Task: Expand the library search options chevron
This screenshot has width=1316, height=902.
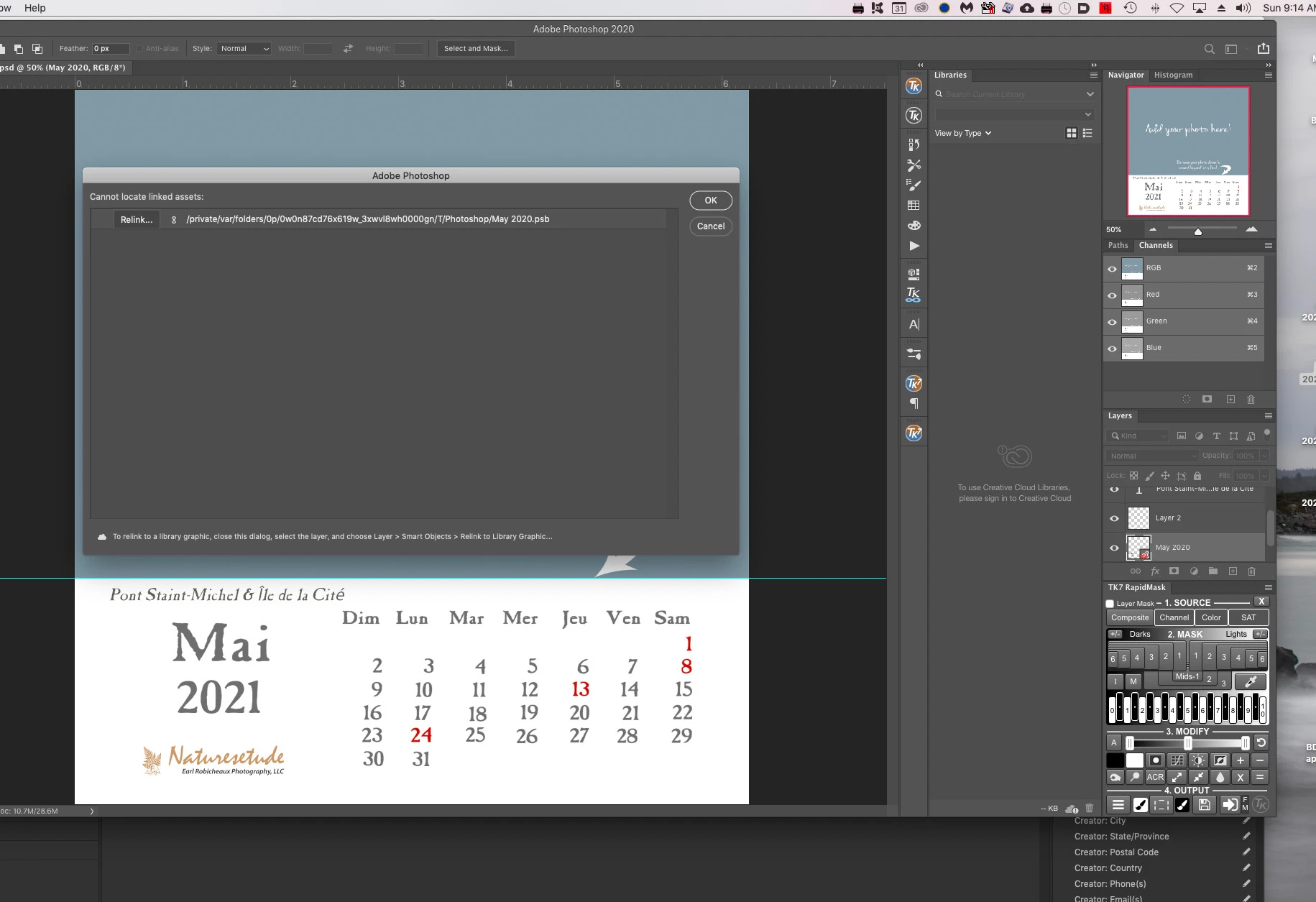Action: click(x=1090, y=94)
